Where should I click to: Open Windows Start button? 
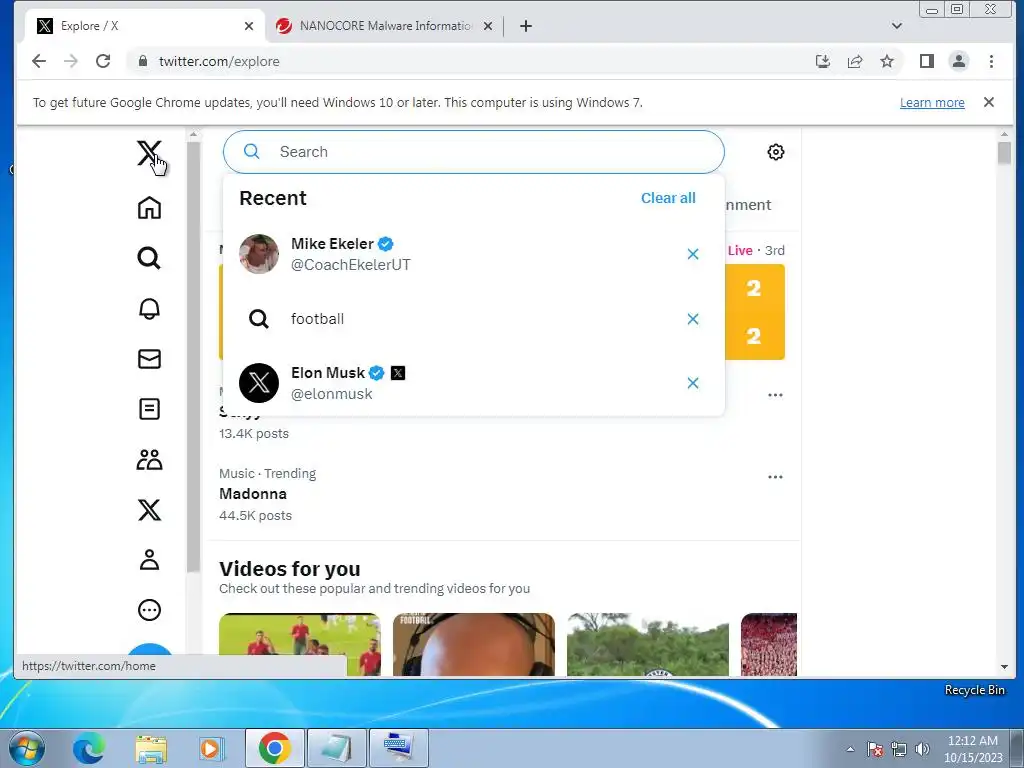coord(27,748)
